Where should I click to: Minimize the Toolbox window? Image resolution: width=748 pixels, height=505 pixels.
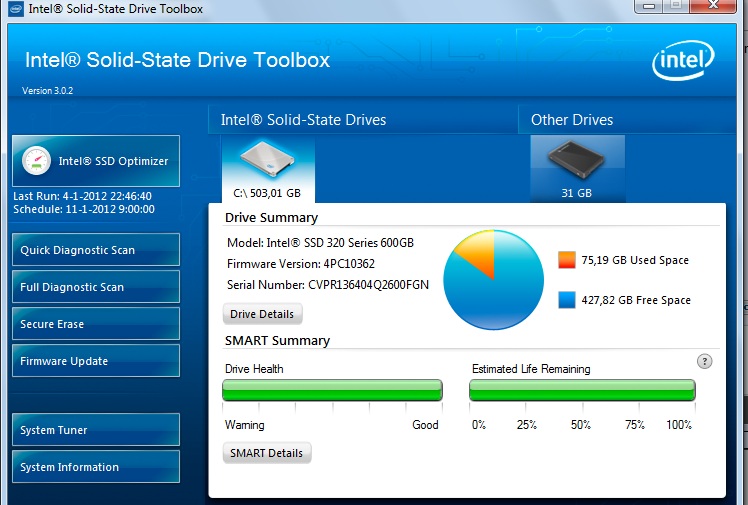(x=649, y=6)
